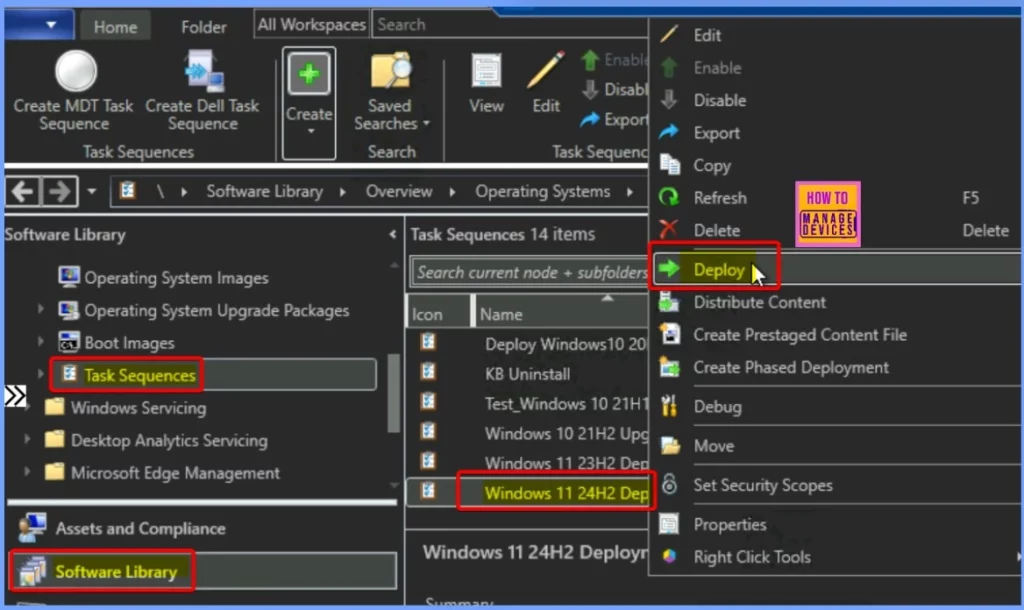
Task: Click the Deploy green arrow icon
Action: 669,268
